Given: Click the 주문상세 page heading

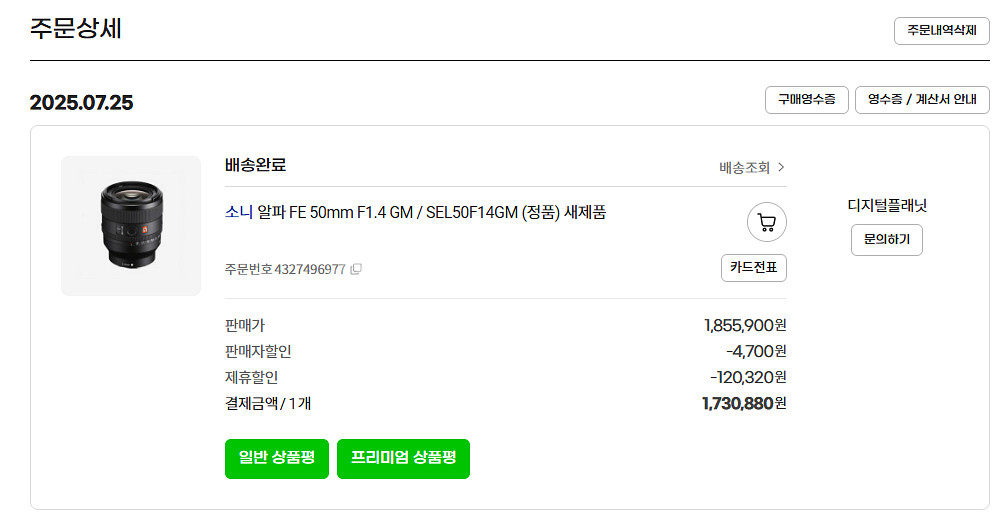Looking at the screenshot, I should 76,29.
